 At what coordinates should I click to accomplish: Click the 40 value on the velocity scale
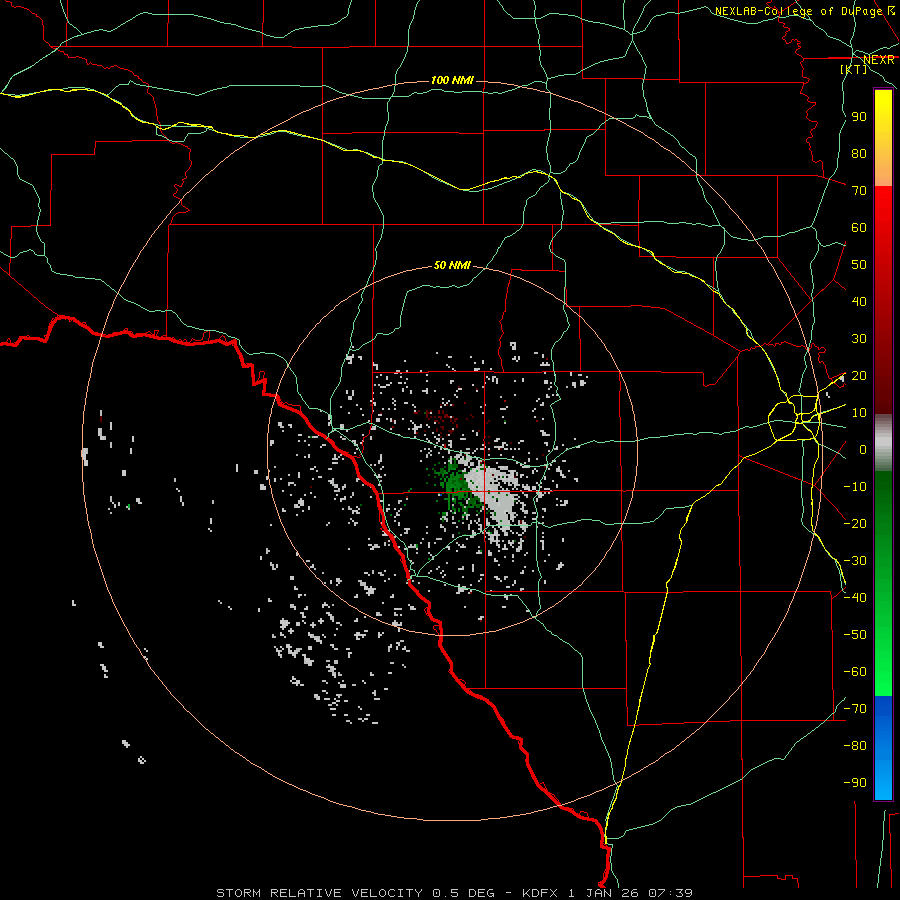pyautogui.click(x=859, y=302)
